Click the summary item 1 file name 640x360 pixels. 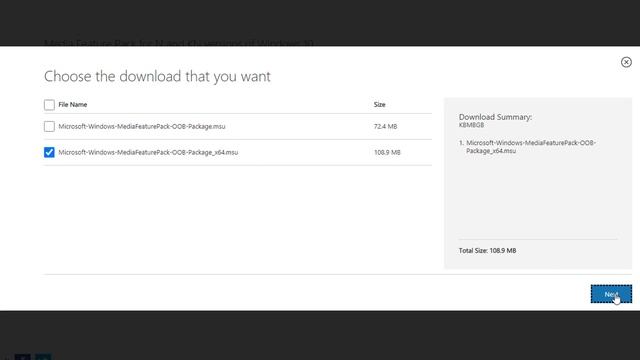pyautogui.click(x=531, y=147)
